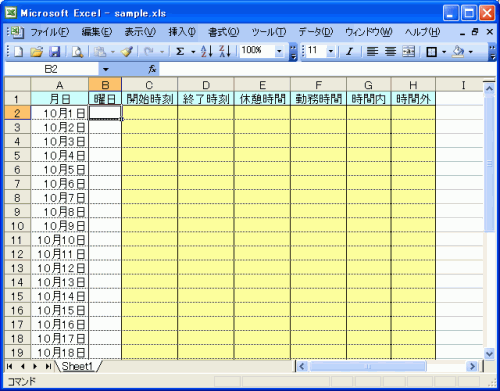The width and height of the screenshot is (500, 391).
Task: Open the 挿入(I) menu
Action: 182,32
